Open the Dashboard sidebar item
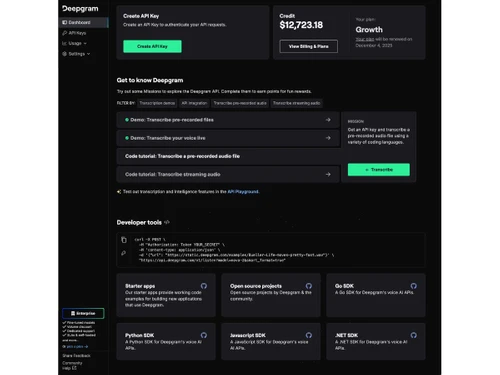This screenshot has width=500, height=375. (x=84, y=22)
